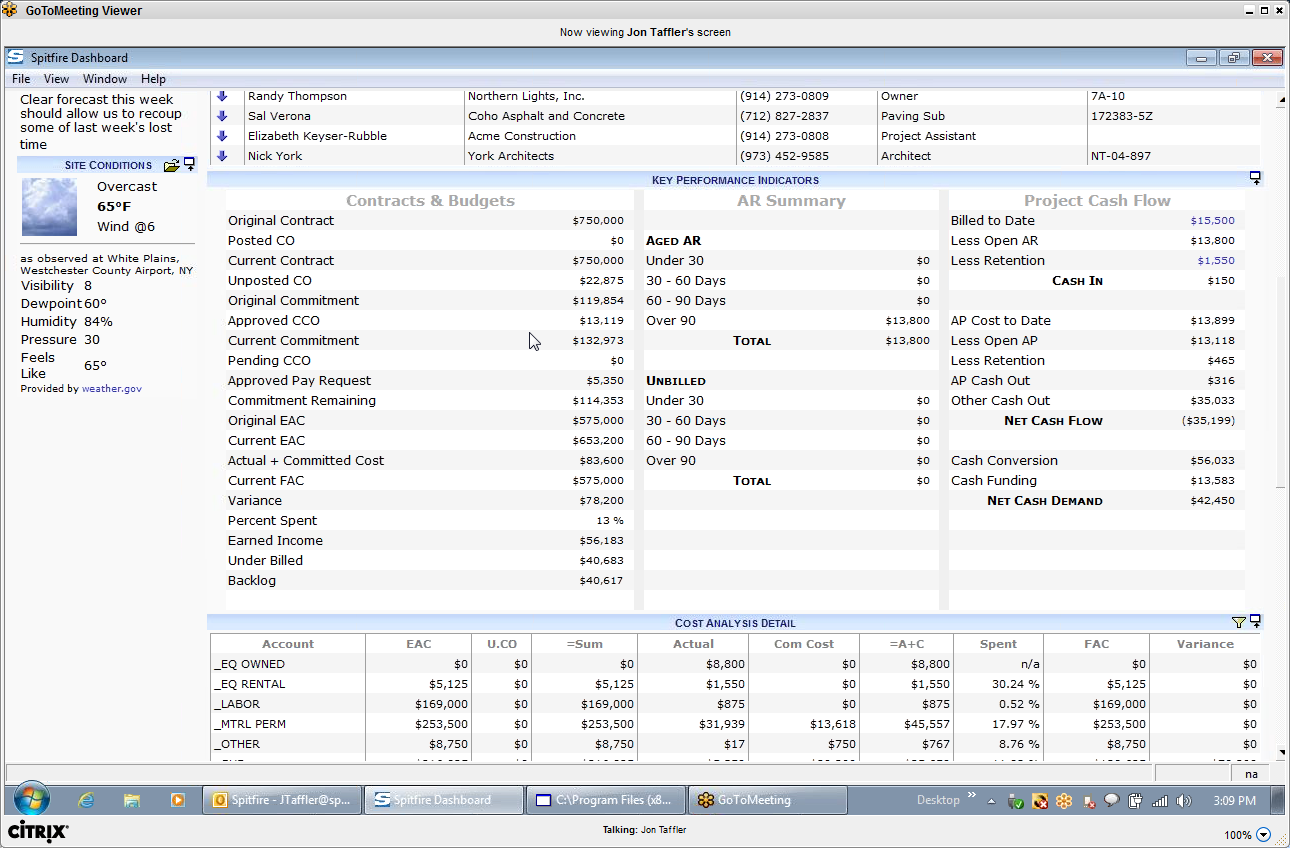Open the Citrix zoom level dropdown
The width and height of the screenshot is (1290, 848).
(1262, 833)
